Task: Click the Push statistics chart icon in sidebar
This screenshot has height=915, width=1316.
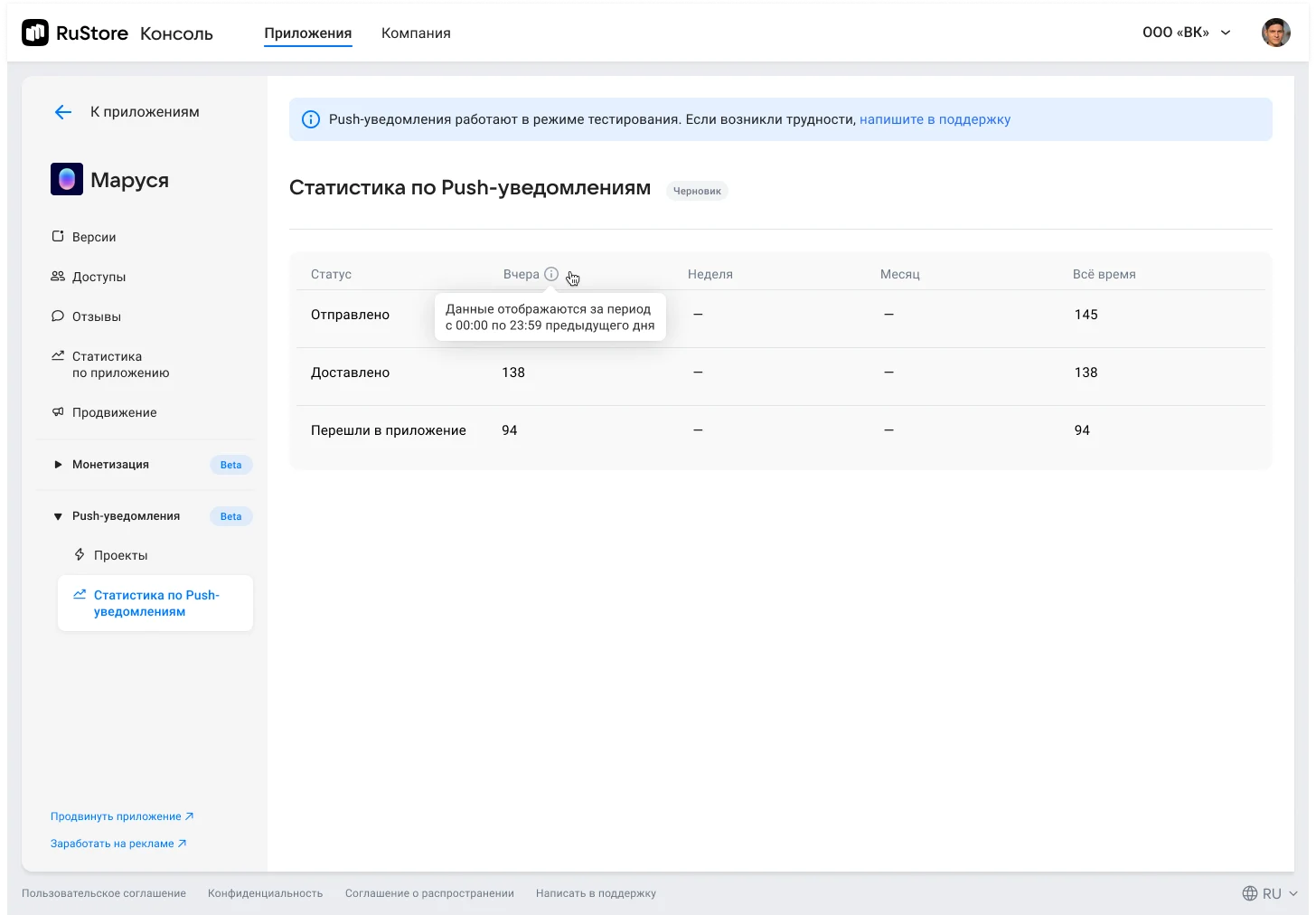Action: coord(80,594)
